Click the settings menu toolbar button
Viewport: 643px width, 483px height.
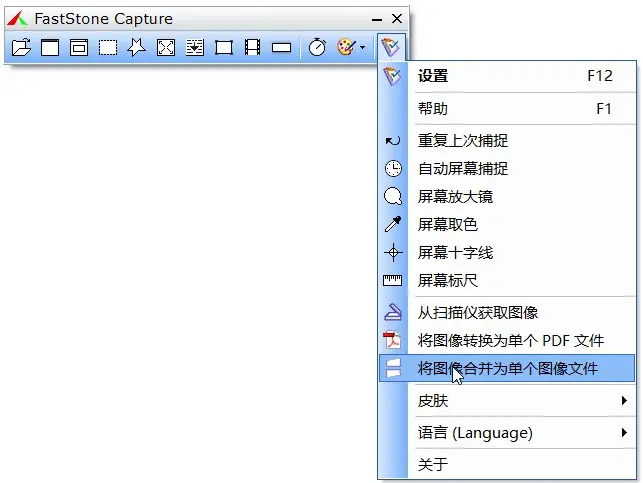point(390,48)
